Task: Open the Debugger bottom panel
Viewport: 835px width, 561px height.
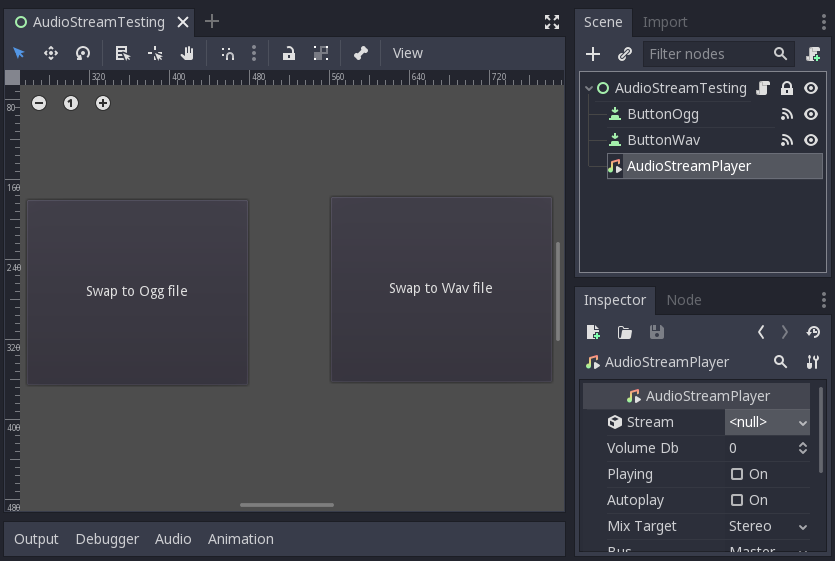Action: [107, 539]
